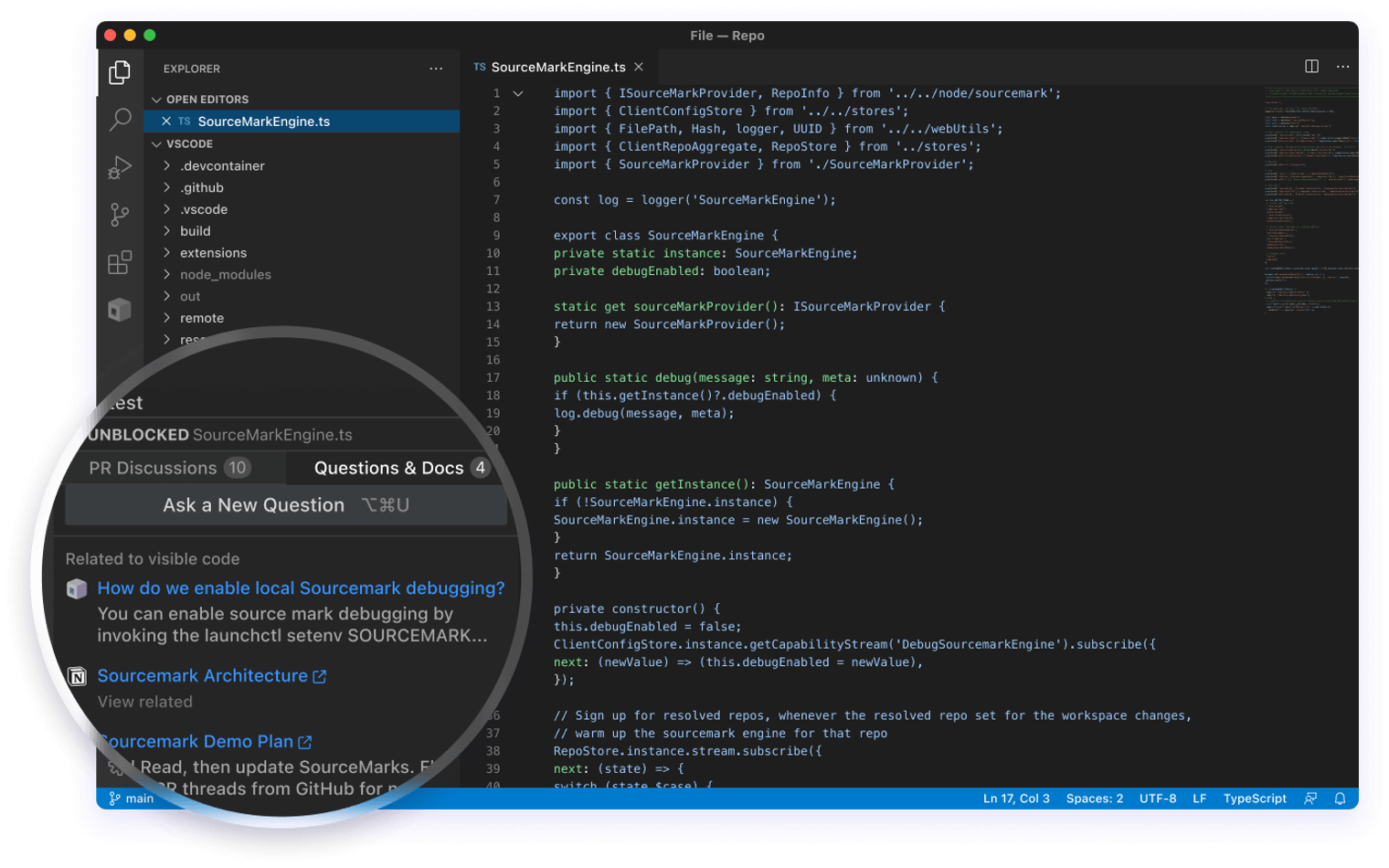Expand the .vscode folder
1389x868 pixels.
click(x=167, y=209)
